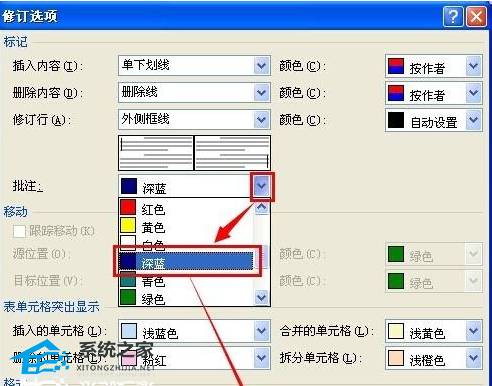
Task: Open the 插入内容 style dropdown
Action: tap(262, 65)
